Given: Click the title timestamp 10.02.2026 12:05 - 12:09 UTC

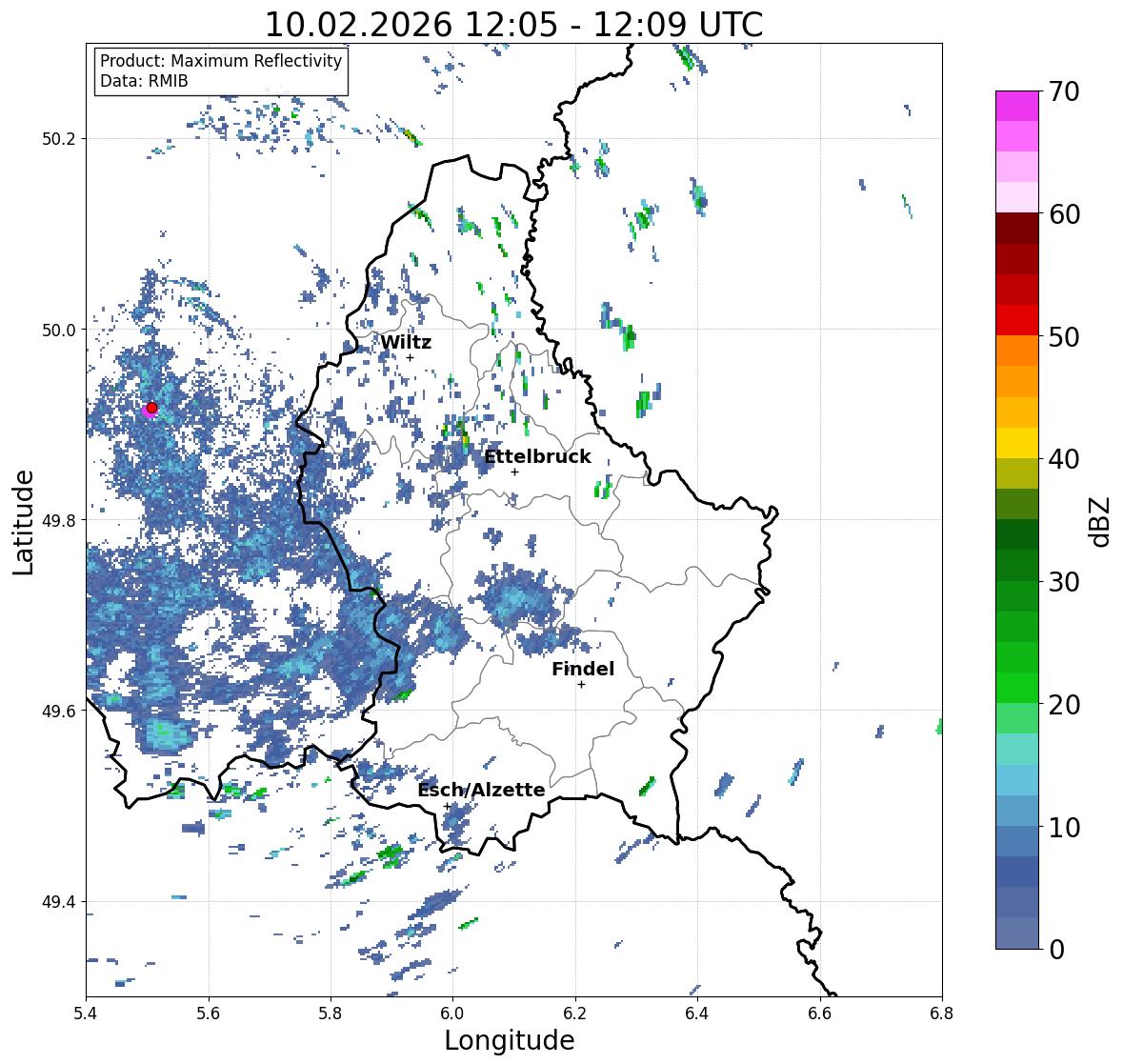Looking at the screenshot, I should coord(514,25).
